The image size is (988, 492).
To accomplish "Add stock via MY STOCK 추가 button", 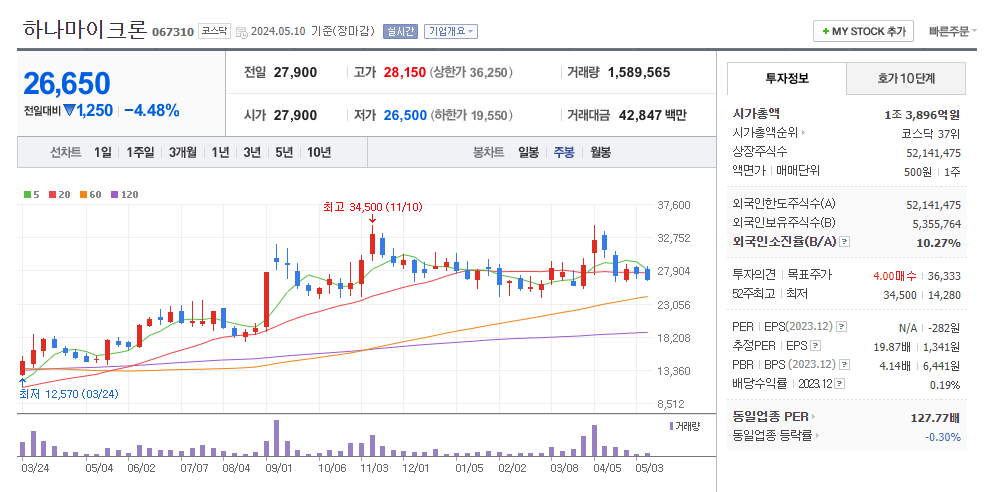I will point(863,31).
